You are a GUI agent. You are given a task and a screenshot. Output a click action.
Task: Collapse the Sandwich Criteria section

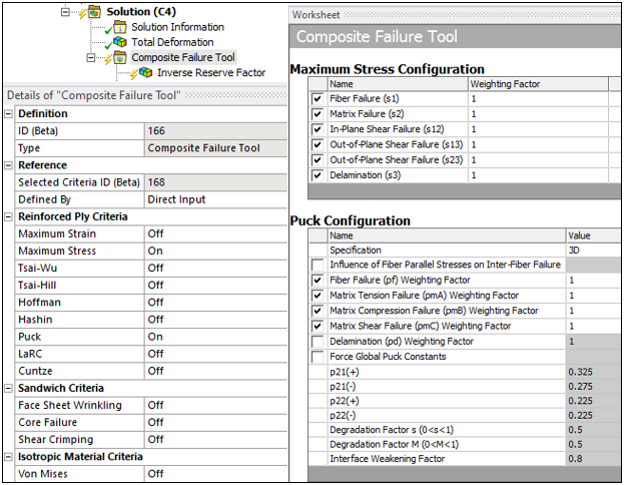[x=9, y=388]
